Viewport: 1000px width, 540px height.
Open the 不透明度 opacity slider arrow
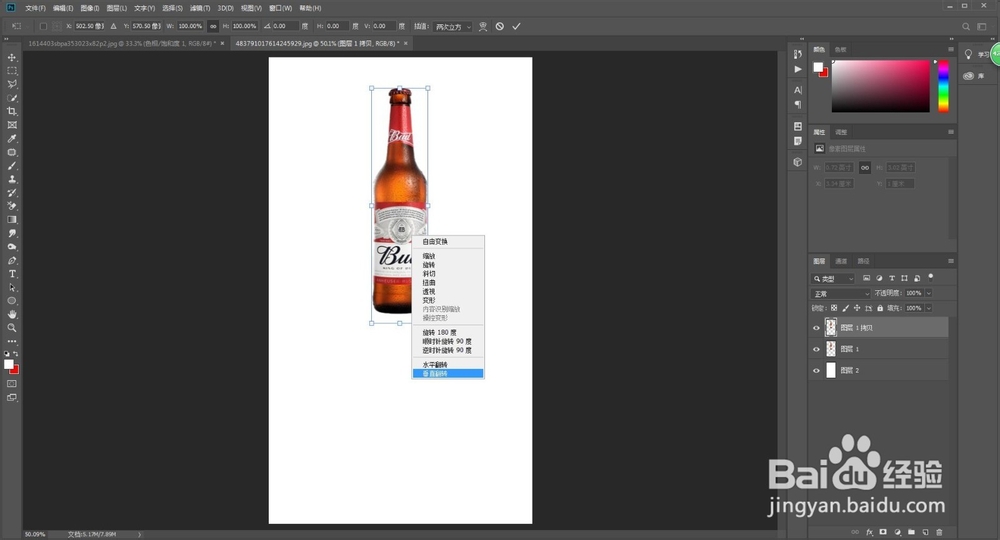click(929, 293)
